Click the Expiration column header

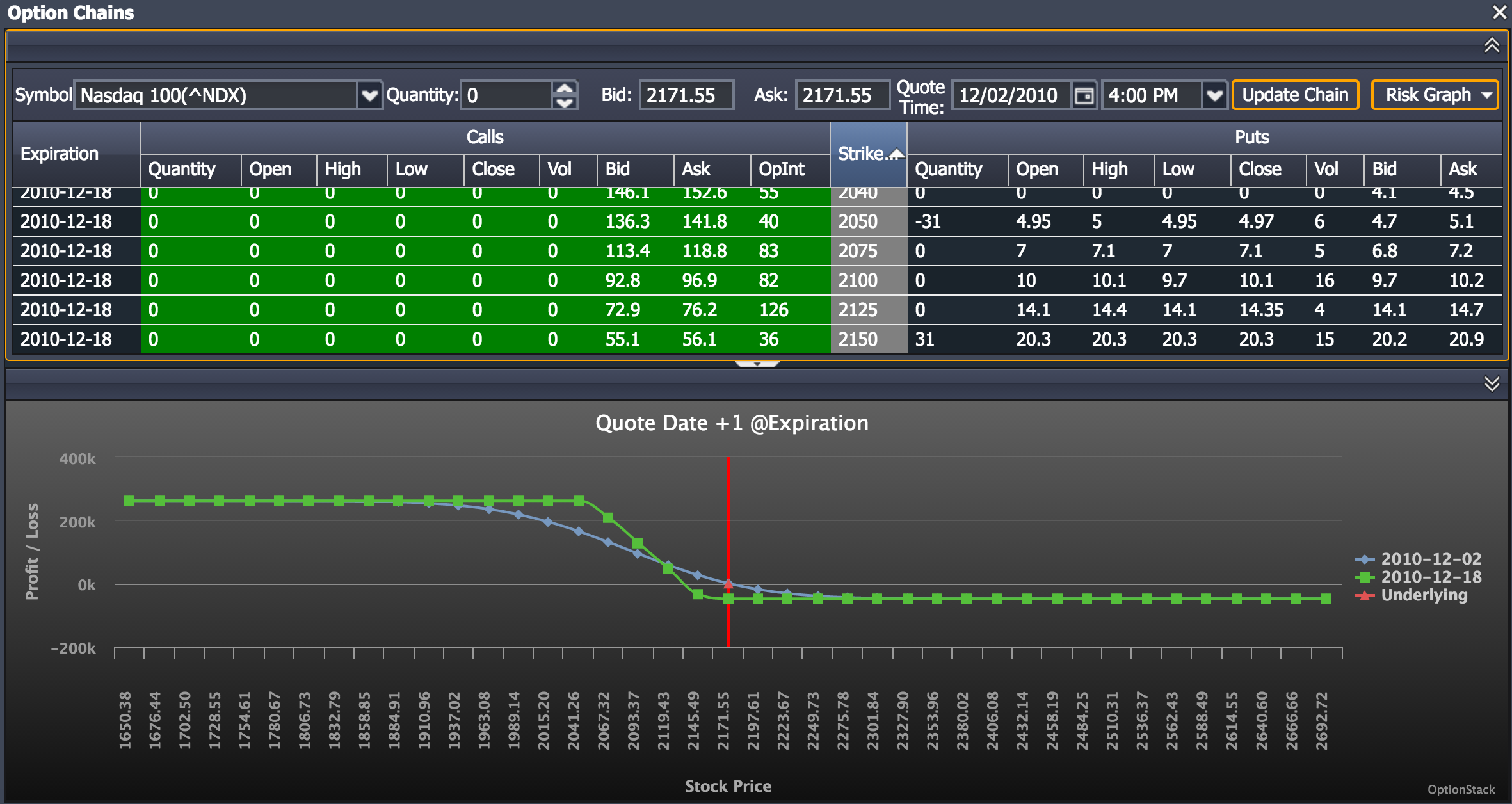tap(76, 154)
